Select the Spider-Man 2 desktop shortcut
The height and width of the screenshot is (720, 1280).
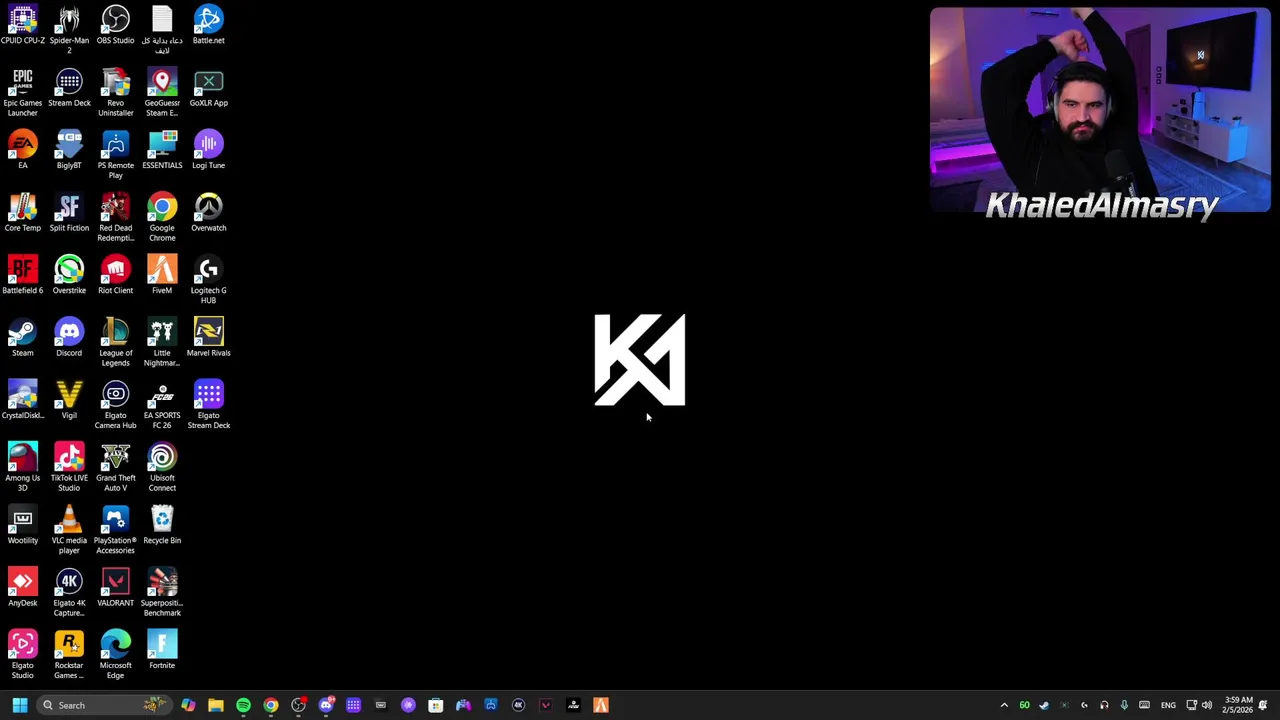[x=69, y=30]
